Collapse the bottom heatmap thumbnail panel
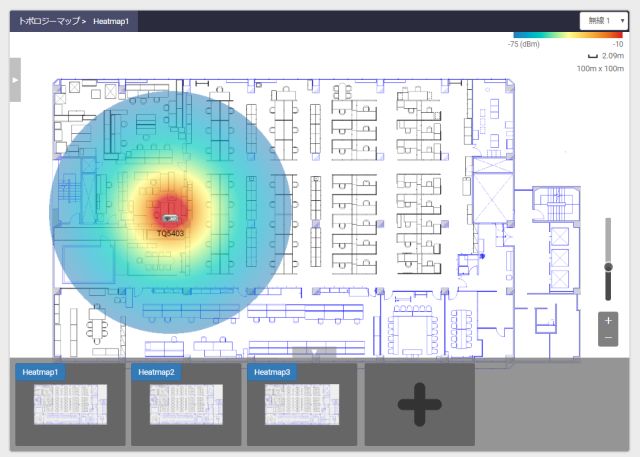This screenshot has height=457, width=640. pyautogui.click(x=314, y=352)
